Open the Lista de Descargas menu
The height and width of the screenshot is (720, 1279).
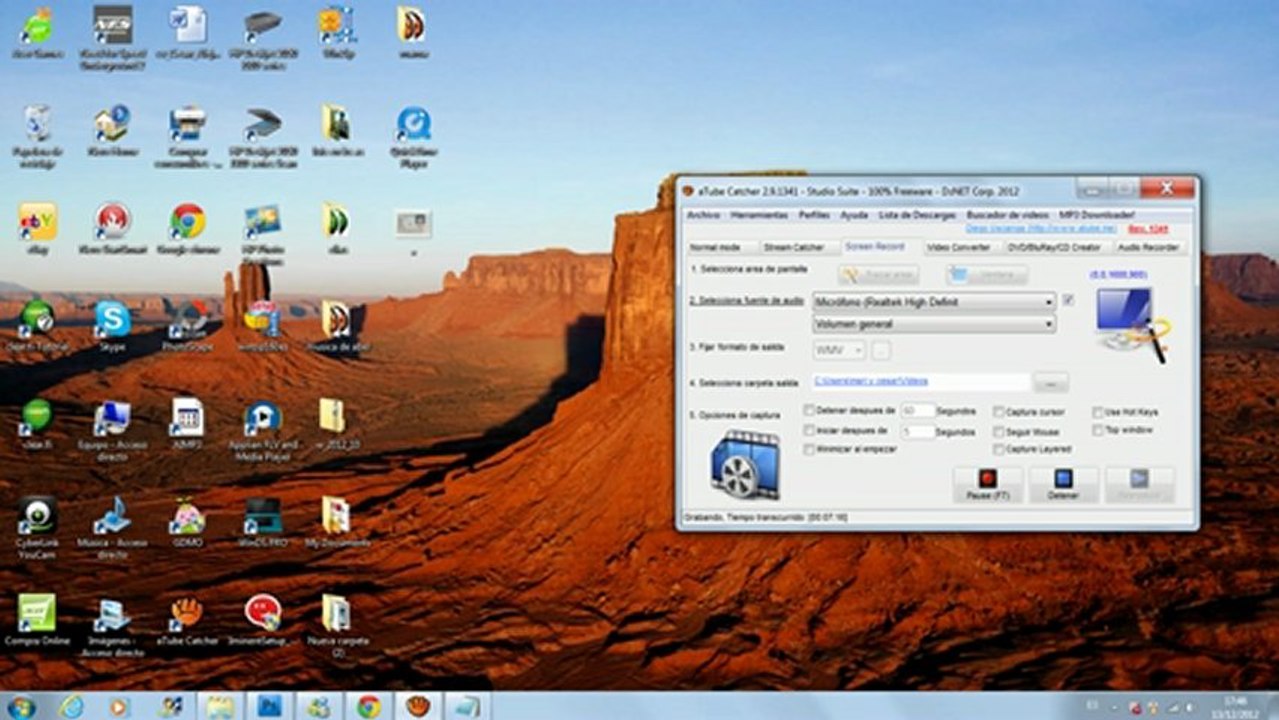point(917,215)
